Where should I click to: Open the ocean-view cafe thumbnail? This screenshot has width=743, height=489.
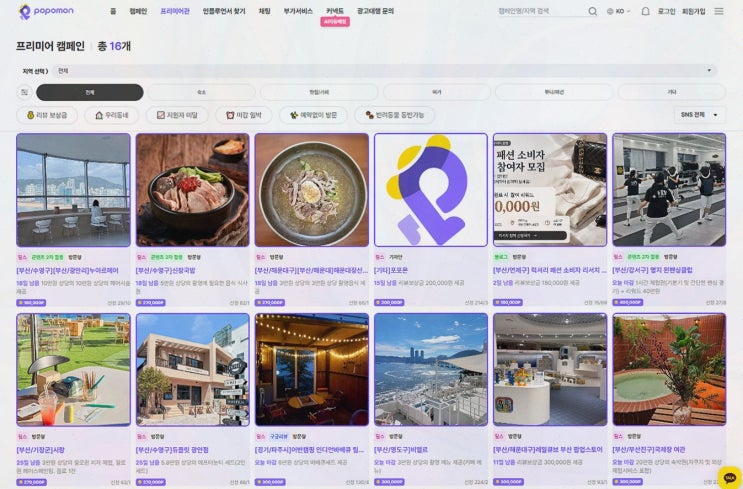pos(73,190)
